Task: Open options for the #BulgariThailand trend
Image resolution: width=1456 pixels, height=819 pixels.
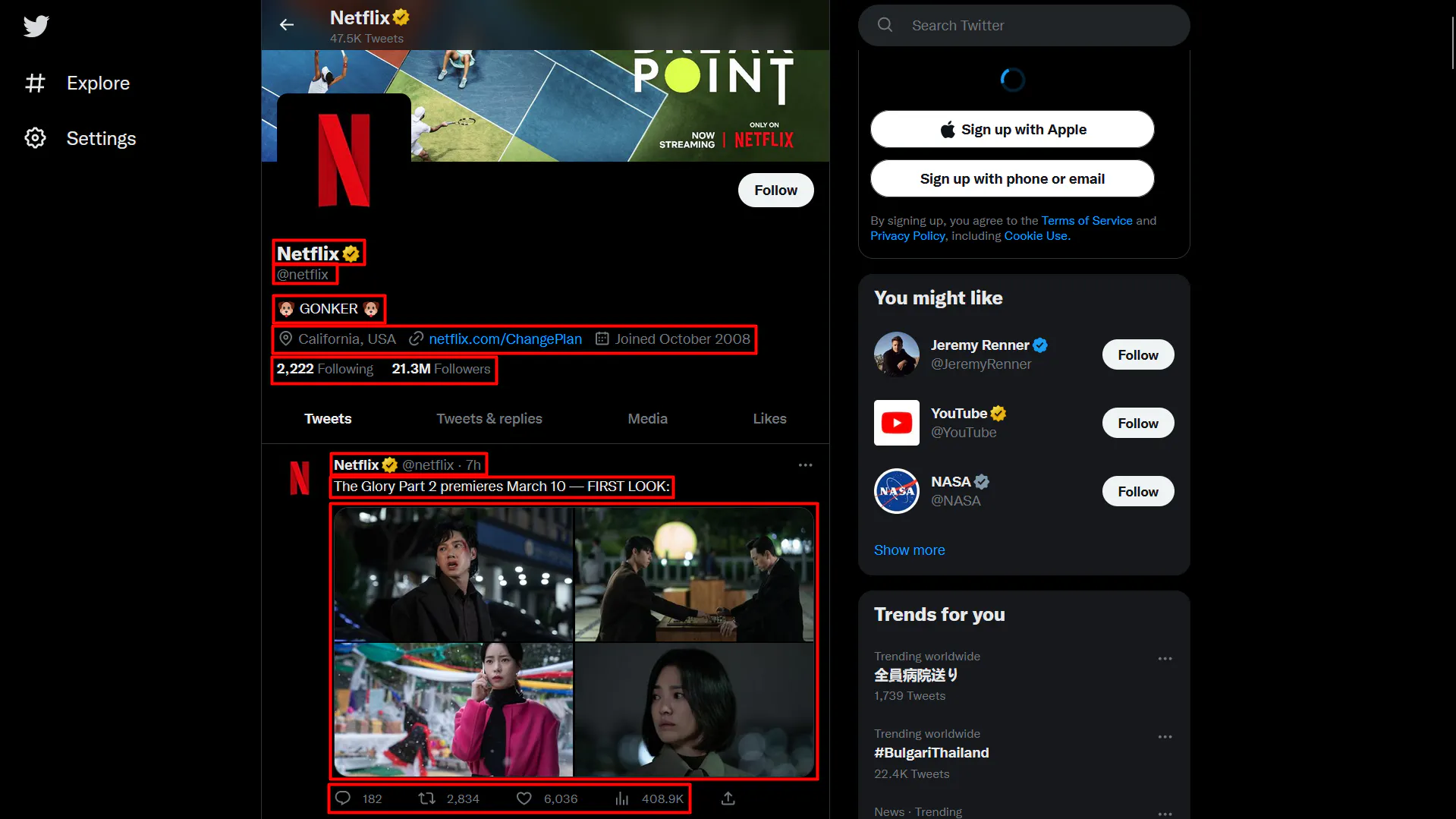Action: pos(1165,736)
